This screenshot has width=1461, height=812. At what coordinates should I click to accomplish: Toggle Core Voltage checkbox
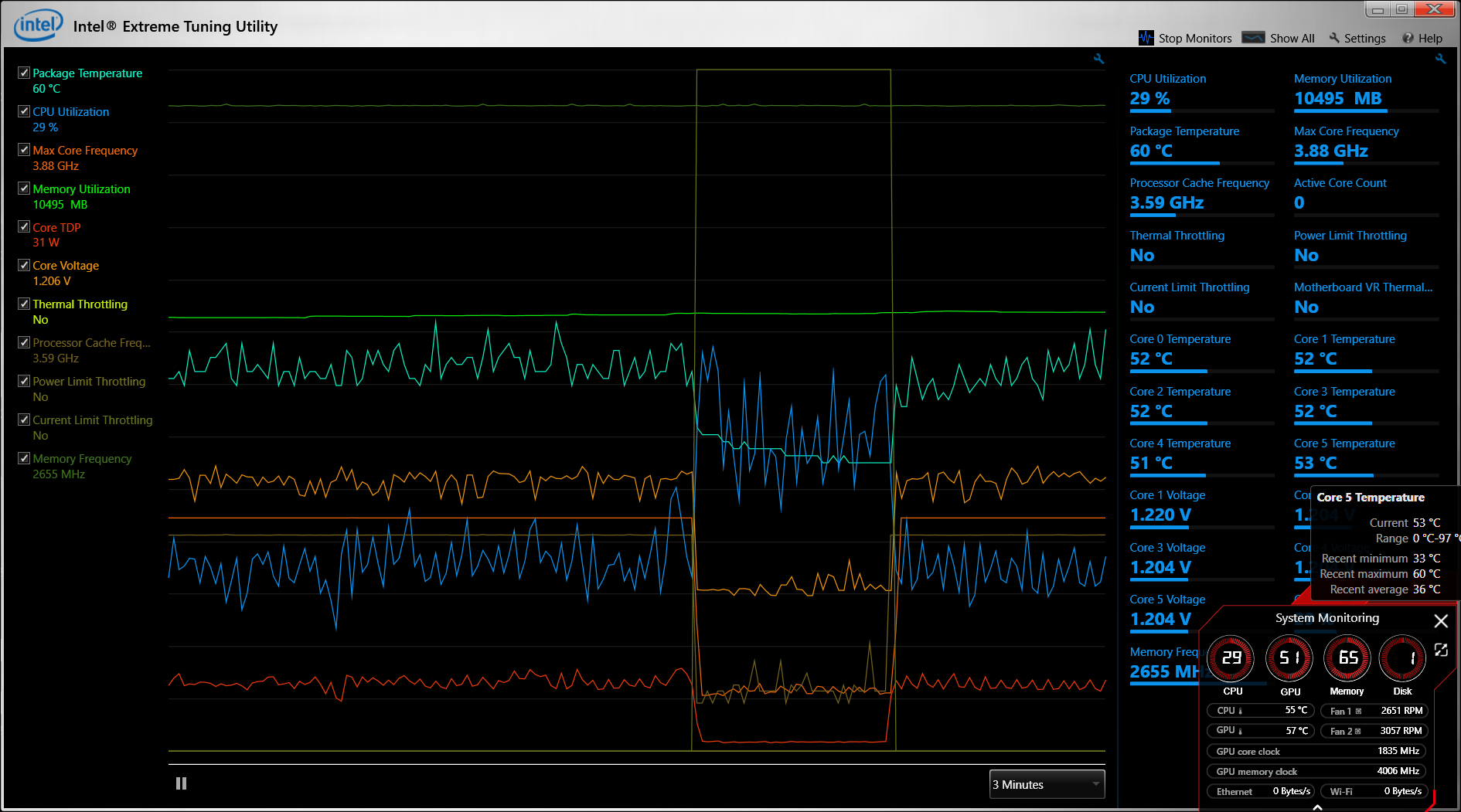pyautogui.click(x=24, y=265)
